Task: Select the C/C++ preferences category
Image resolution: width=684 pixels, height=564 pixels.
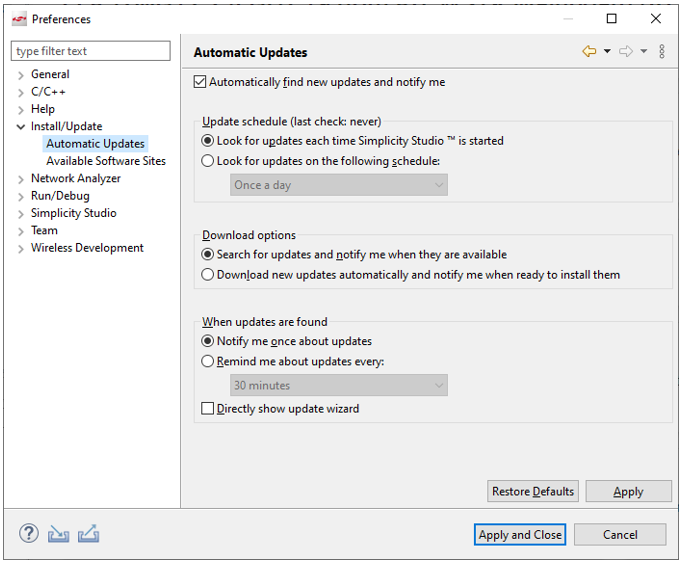Action: pyautogui.click(x=48, y=92)
